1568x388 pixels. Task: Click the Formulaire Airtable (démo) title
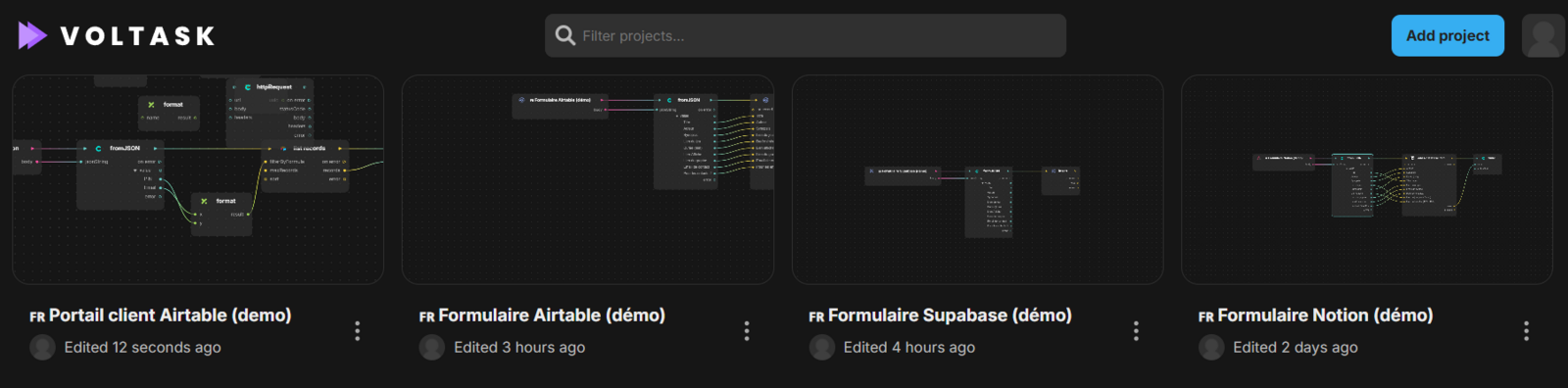tap(552, 315)
